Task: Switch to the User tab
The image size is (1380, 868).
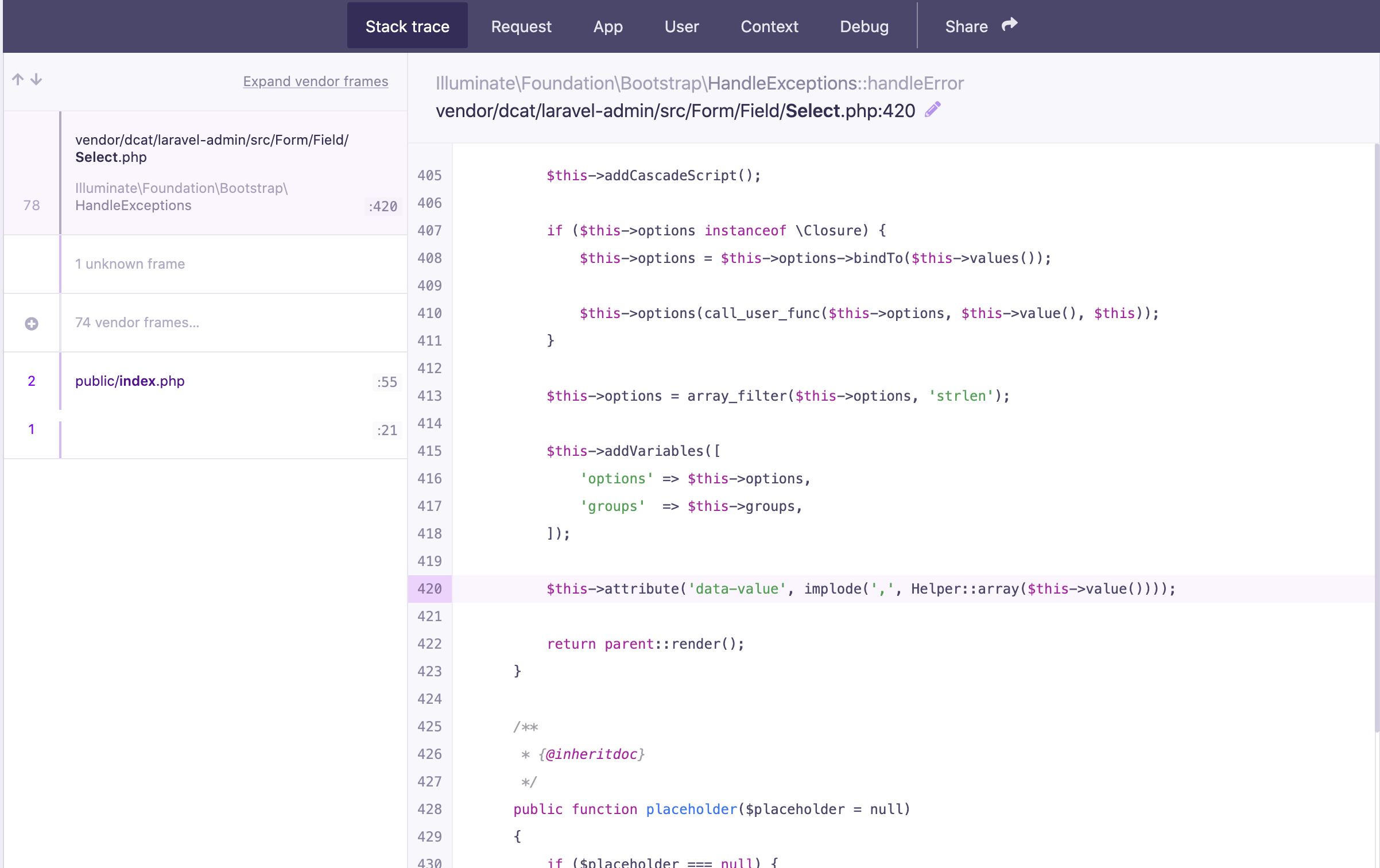Action: (x=681, y=26)
